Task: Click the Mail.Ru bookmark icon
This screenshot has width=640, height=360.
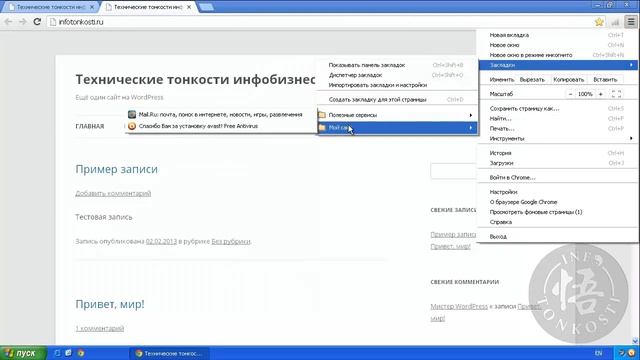Action: tap(132, 115)
